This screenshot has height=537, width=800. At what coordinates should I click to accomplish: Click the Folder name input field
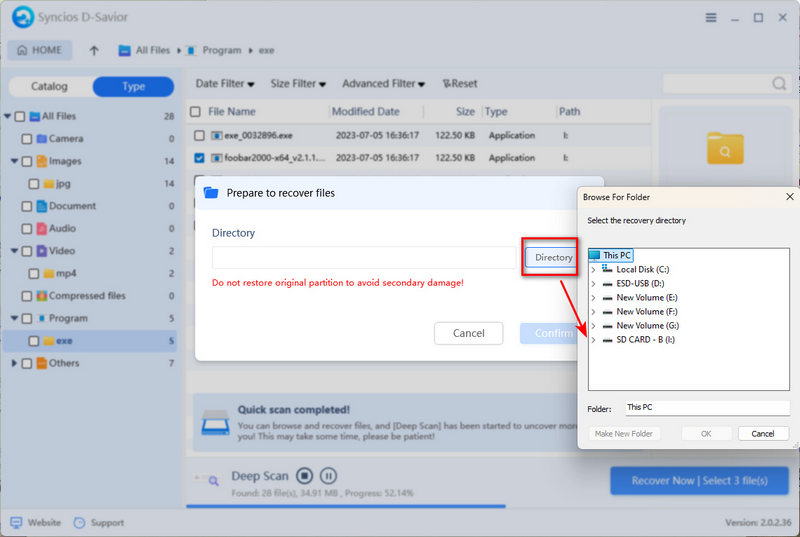[707, 407]
